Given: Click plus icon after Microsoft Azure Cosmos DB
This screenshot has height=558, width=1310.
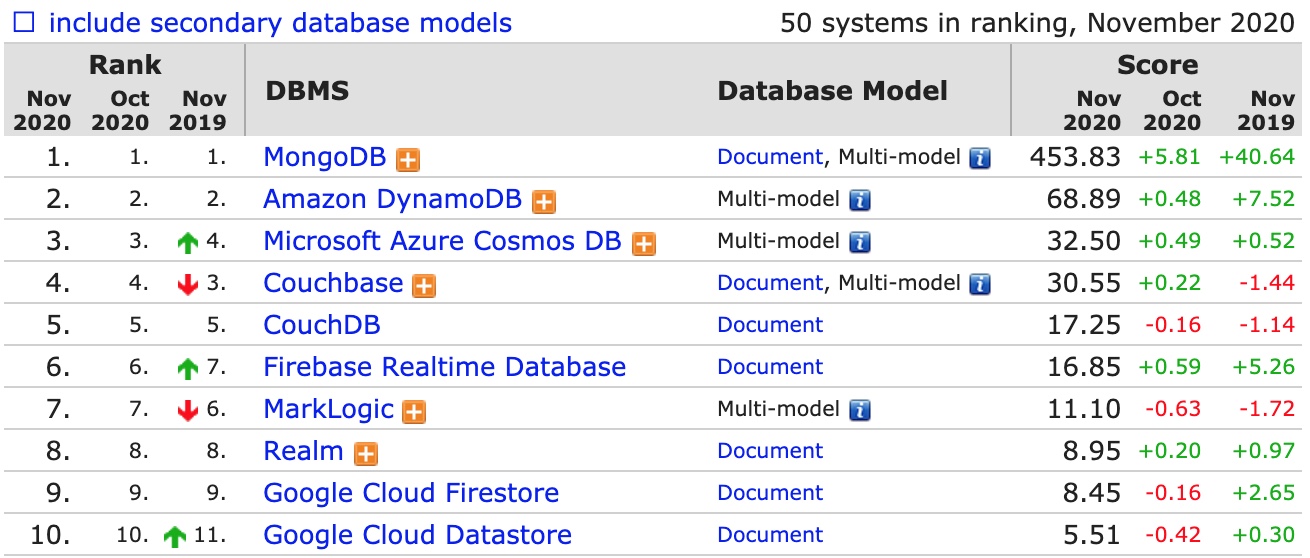Looking at the screenshot, I should coord(644,243).
